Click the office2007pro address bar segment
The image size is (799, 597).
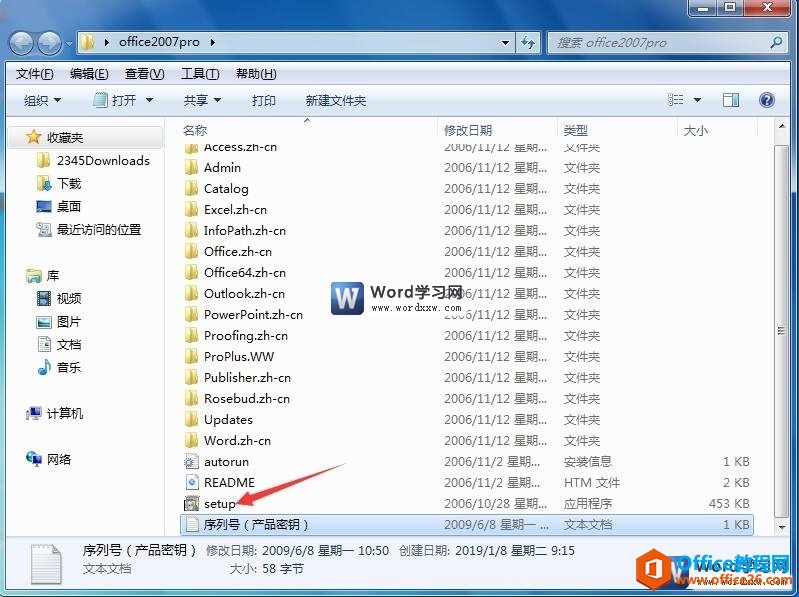[159, 42]
